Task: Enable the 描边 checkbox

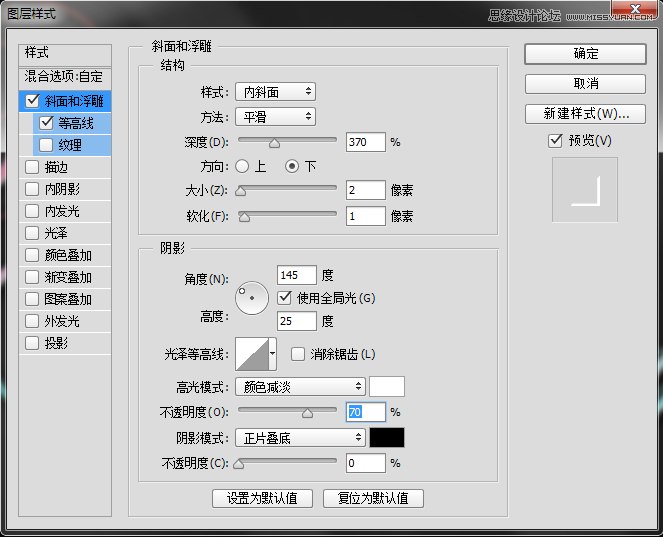Action: tap(33, 167)
